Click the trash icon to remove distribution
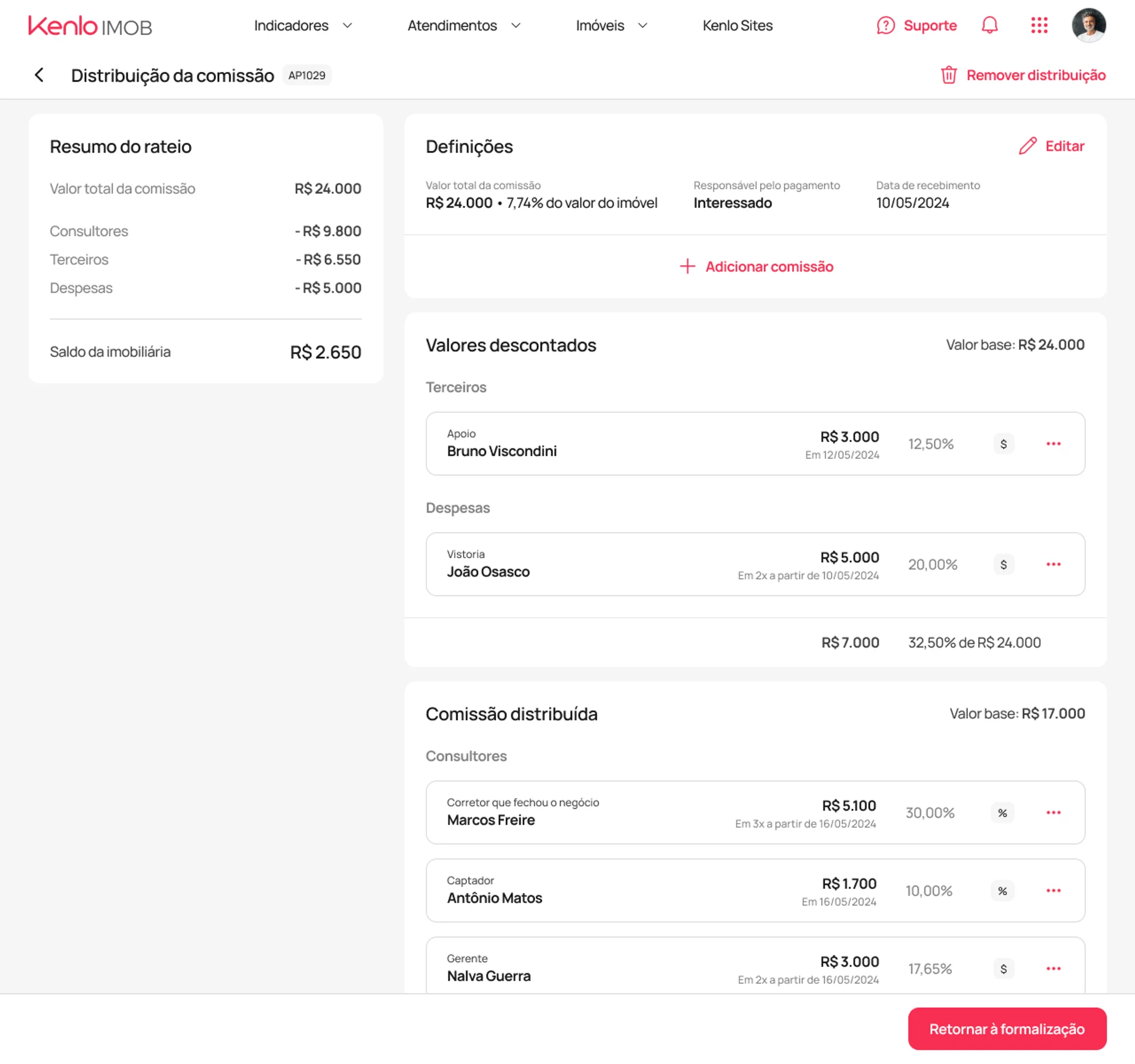The height and width of the screenshot is (1064, 1135). [949, 75]
